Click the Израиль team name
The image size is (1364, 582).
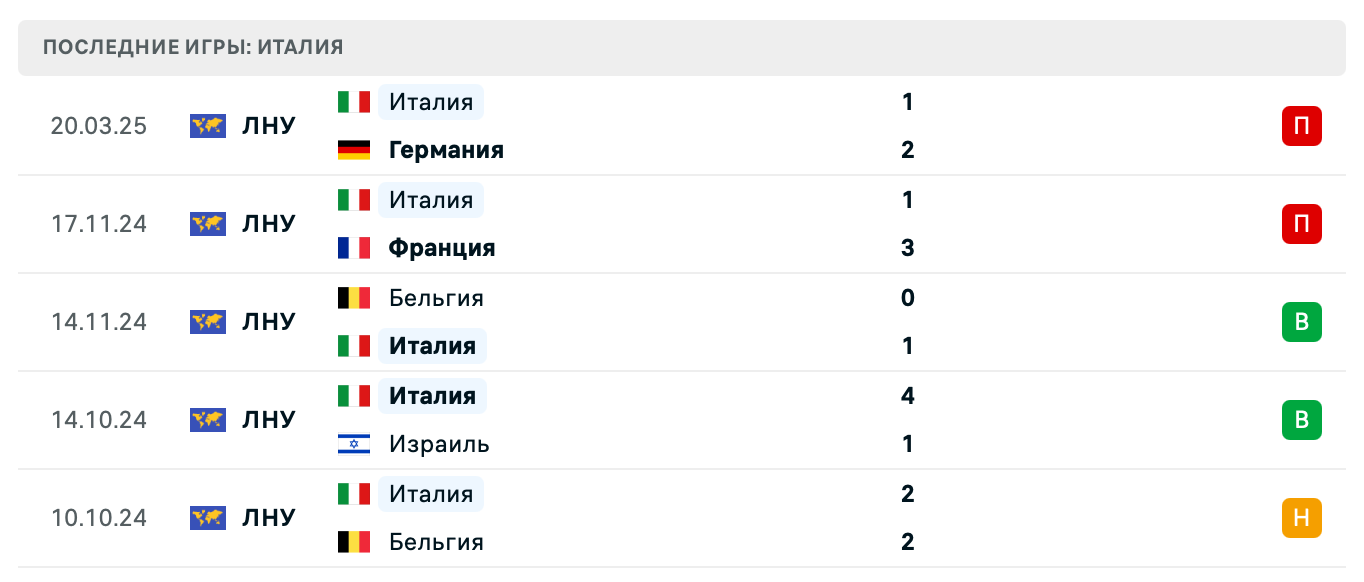[439, 444]
